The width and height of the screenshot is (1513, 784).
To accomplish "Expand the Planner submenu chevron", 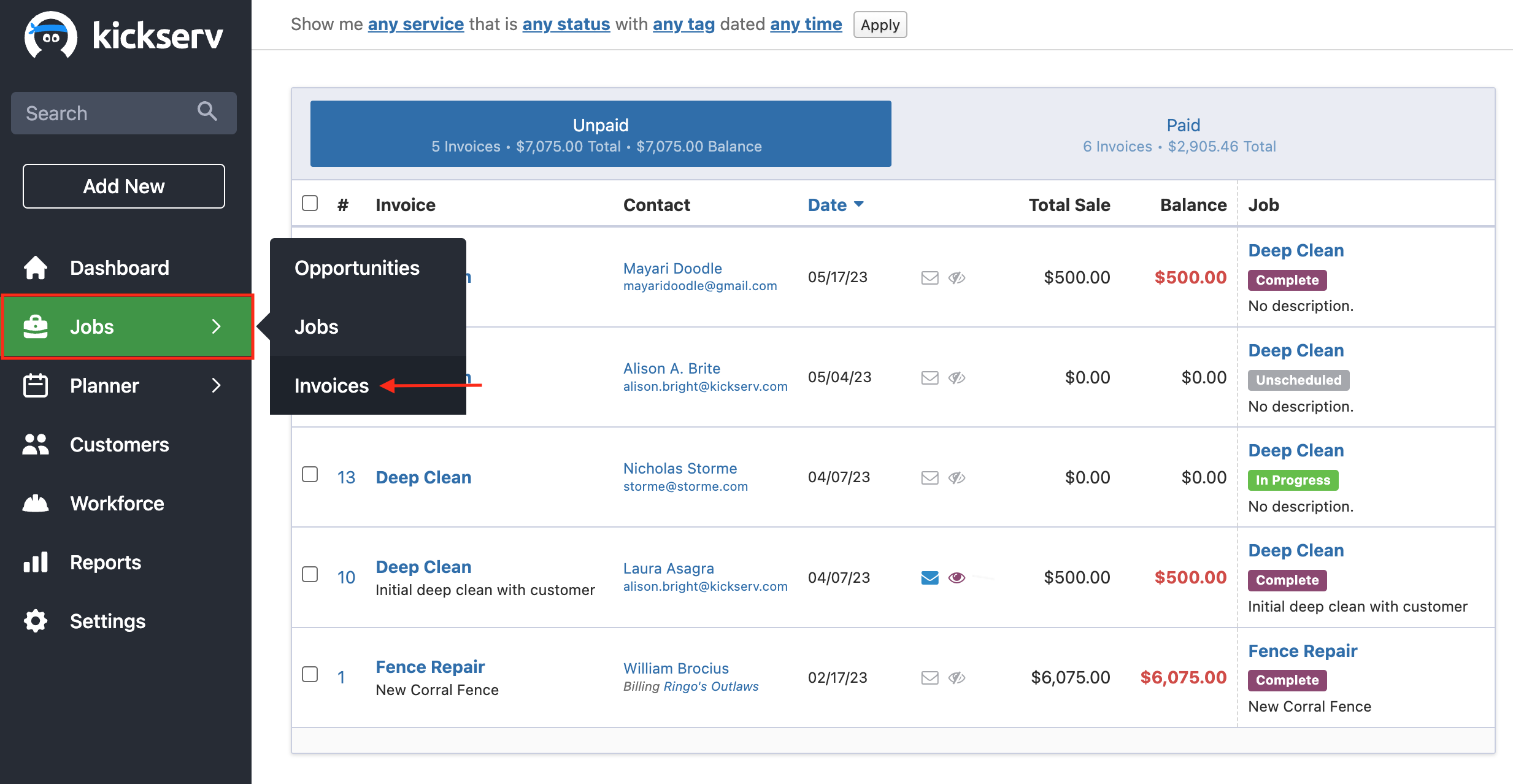I will click(216, 385).
